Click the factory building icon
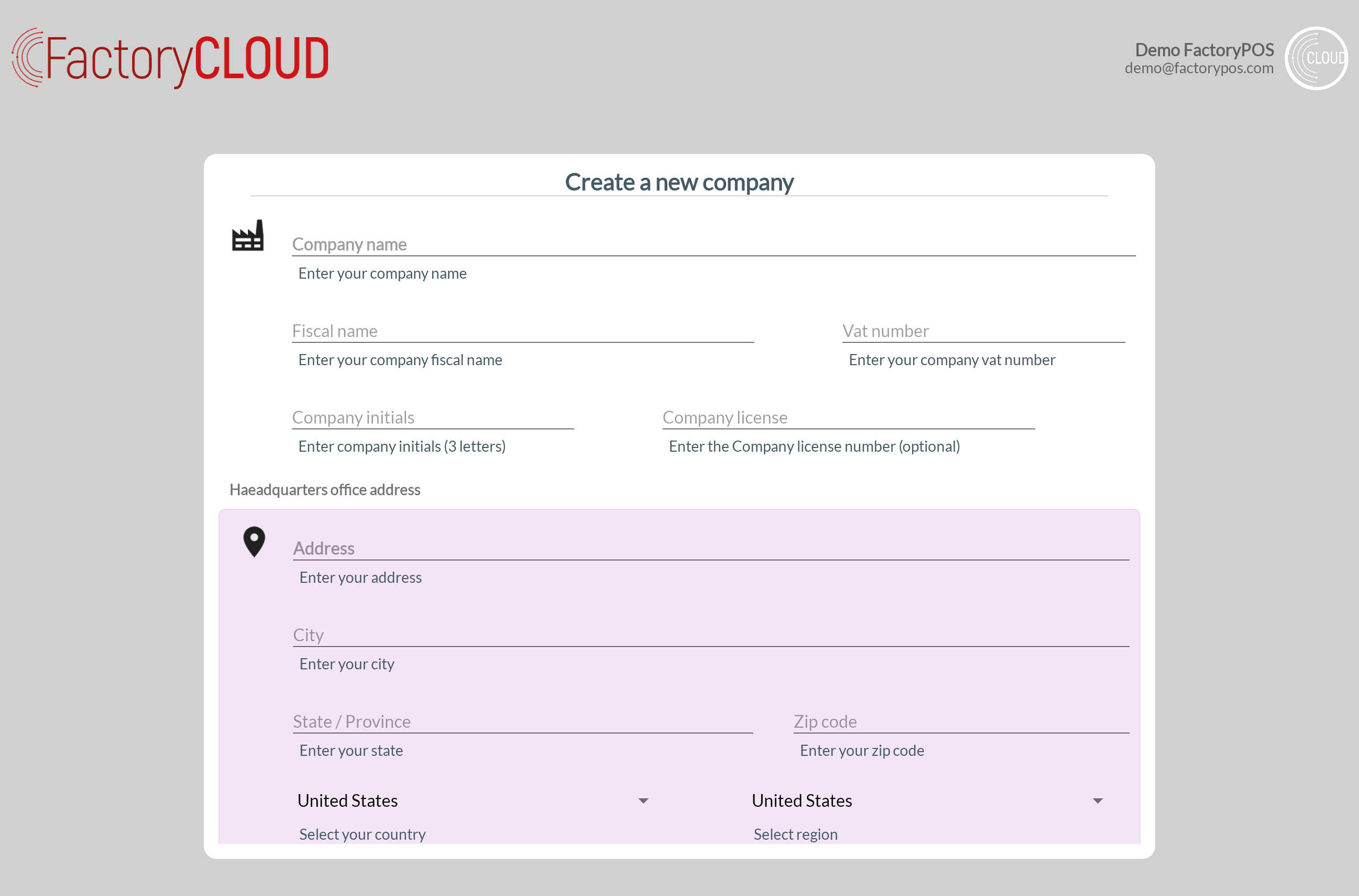1359x896 pixels. tap(247, 236)
